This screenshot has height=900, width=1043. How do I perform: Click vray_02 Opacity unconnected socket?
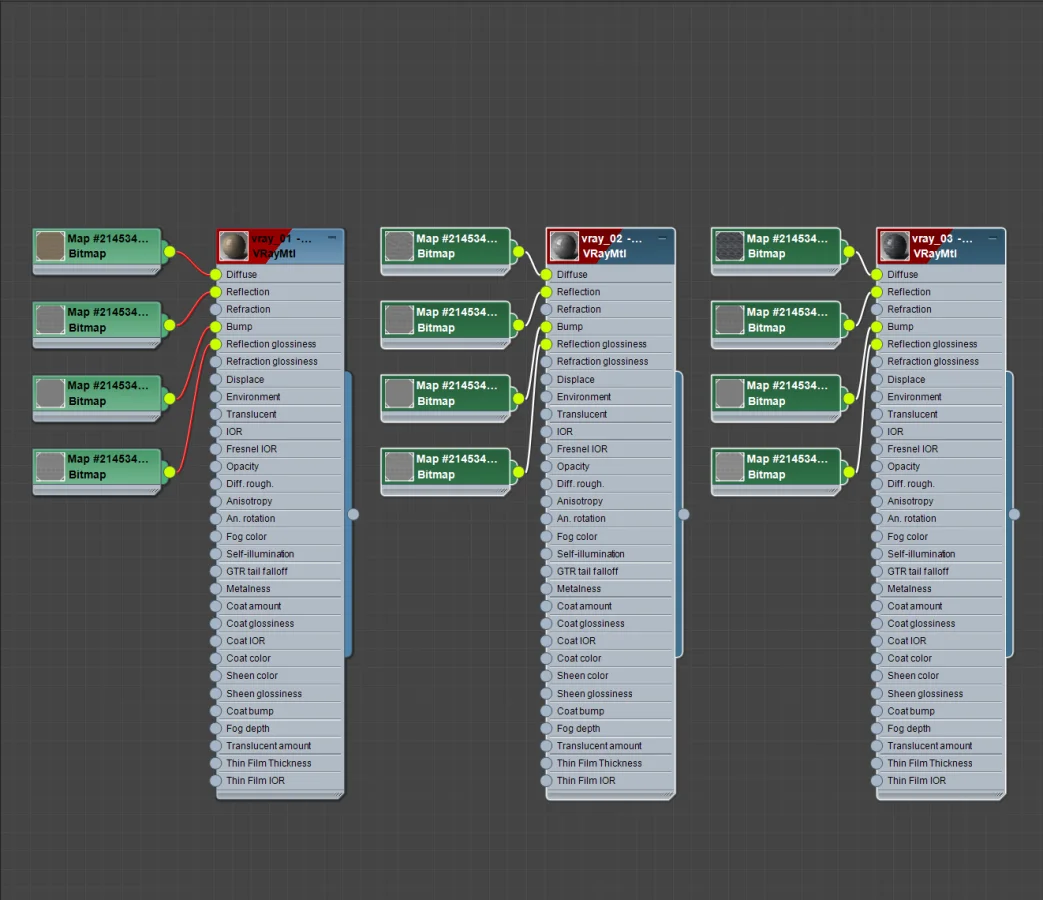pos(546,466)
